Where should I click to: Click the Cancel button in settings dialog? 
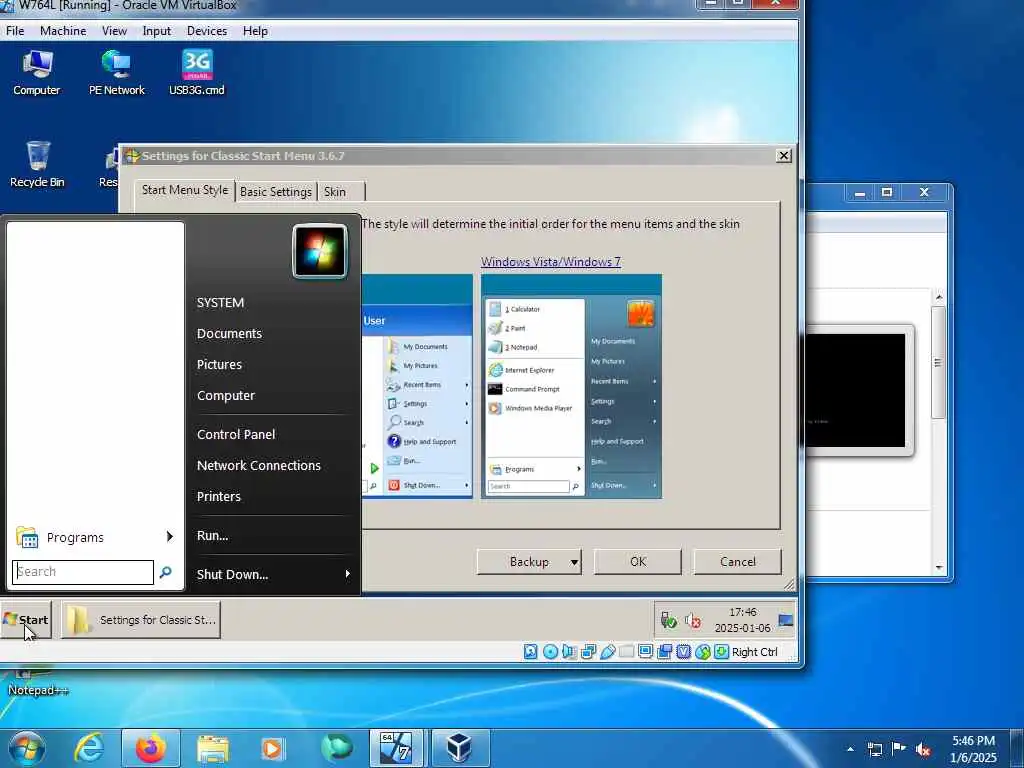pos(737,562)
